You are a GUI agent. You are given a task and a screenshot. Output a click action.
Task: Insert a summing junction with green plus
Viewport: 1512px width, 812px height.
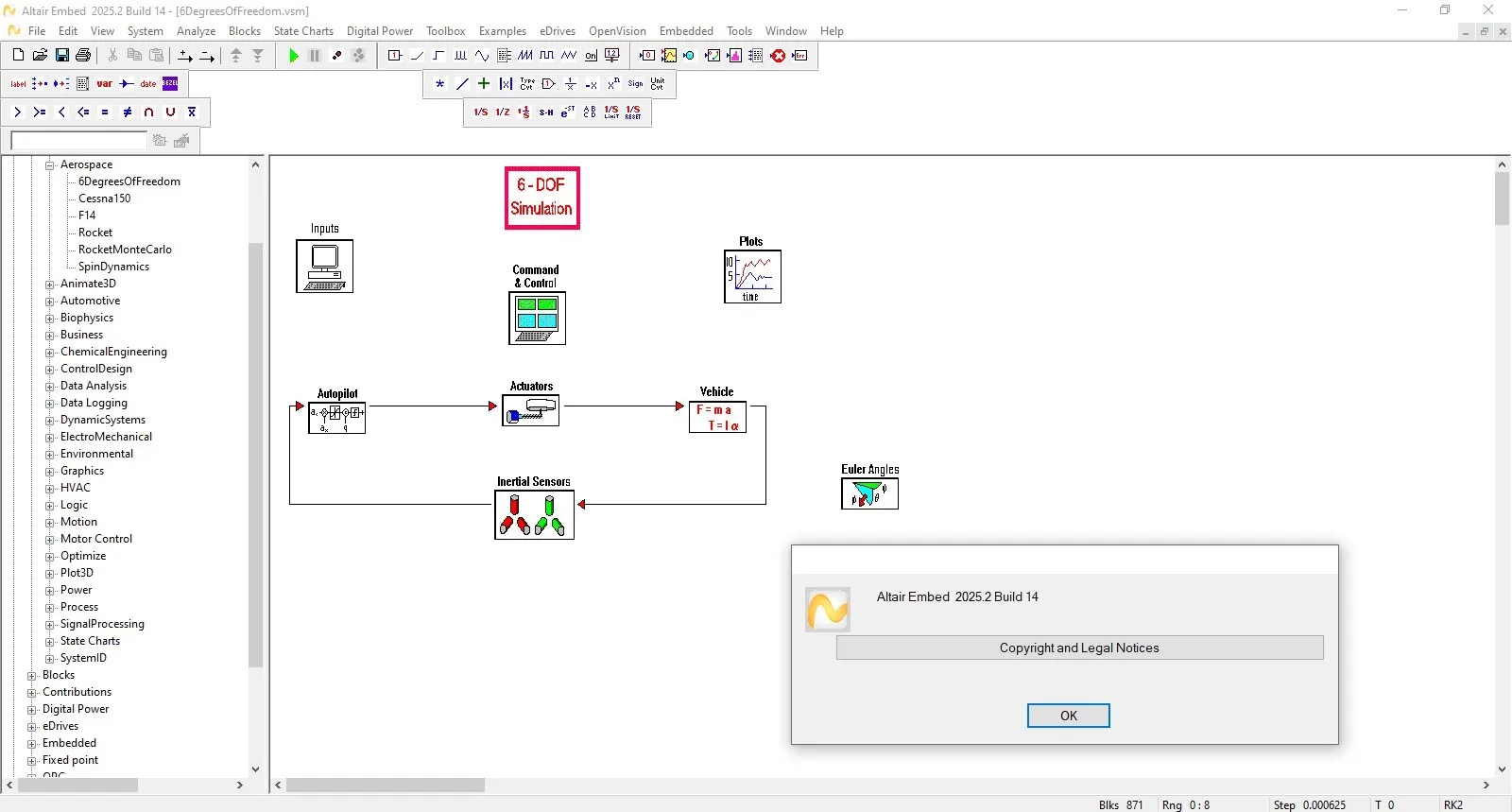click(x=484, y=84)
